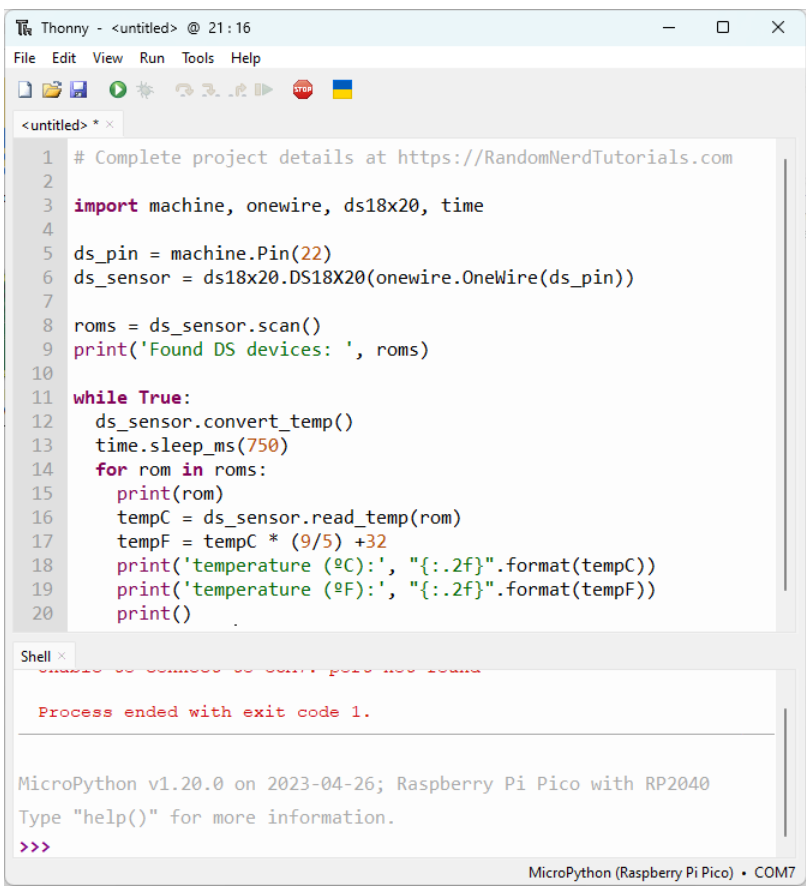Open the File menu

24,58
